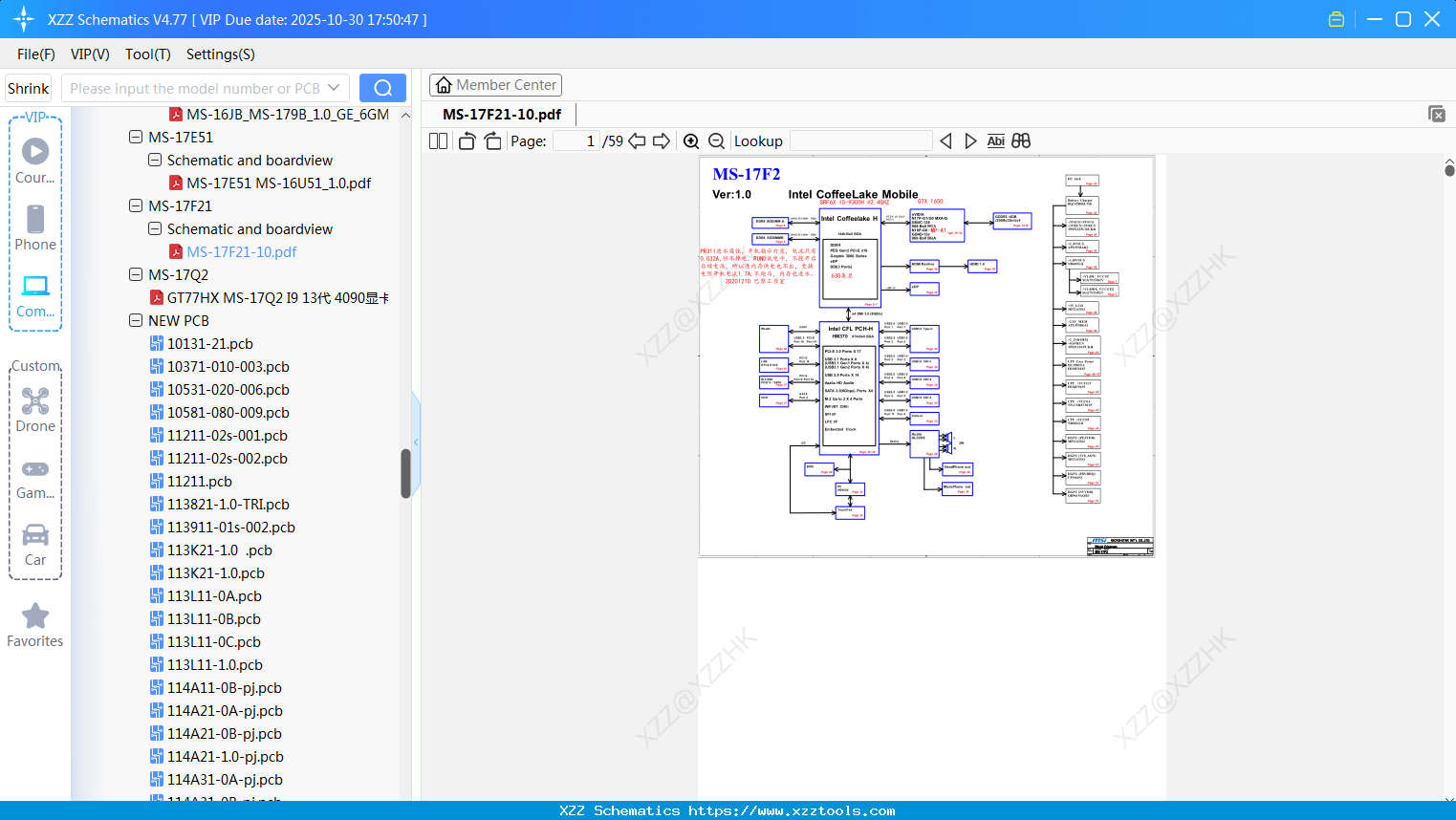Jump to next lookup result triangle
The width and height of the screenshot is (1456, 820).
970,140
